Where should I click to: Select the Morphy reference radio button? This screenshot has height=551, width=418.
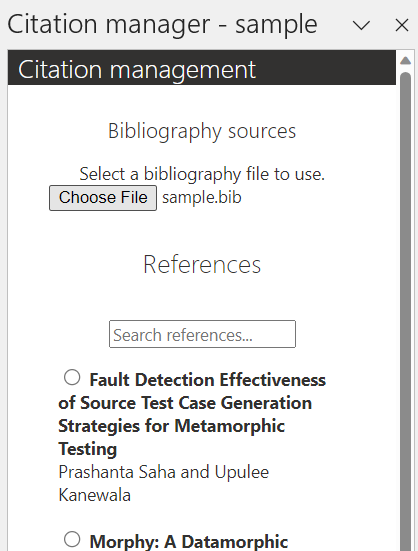(x=72, y=539)
